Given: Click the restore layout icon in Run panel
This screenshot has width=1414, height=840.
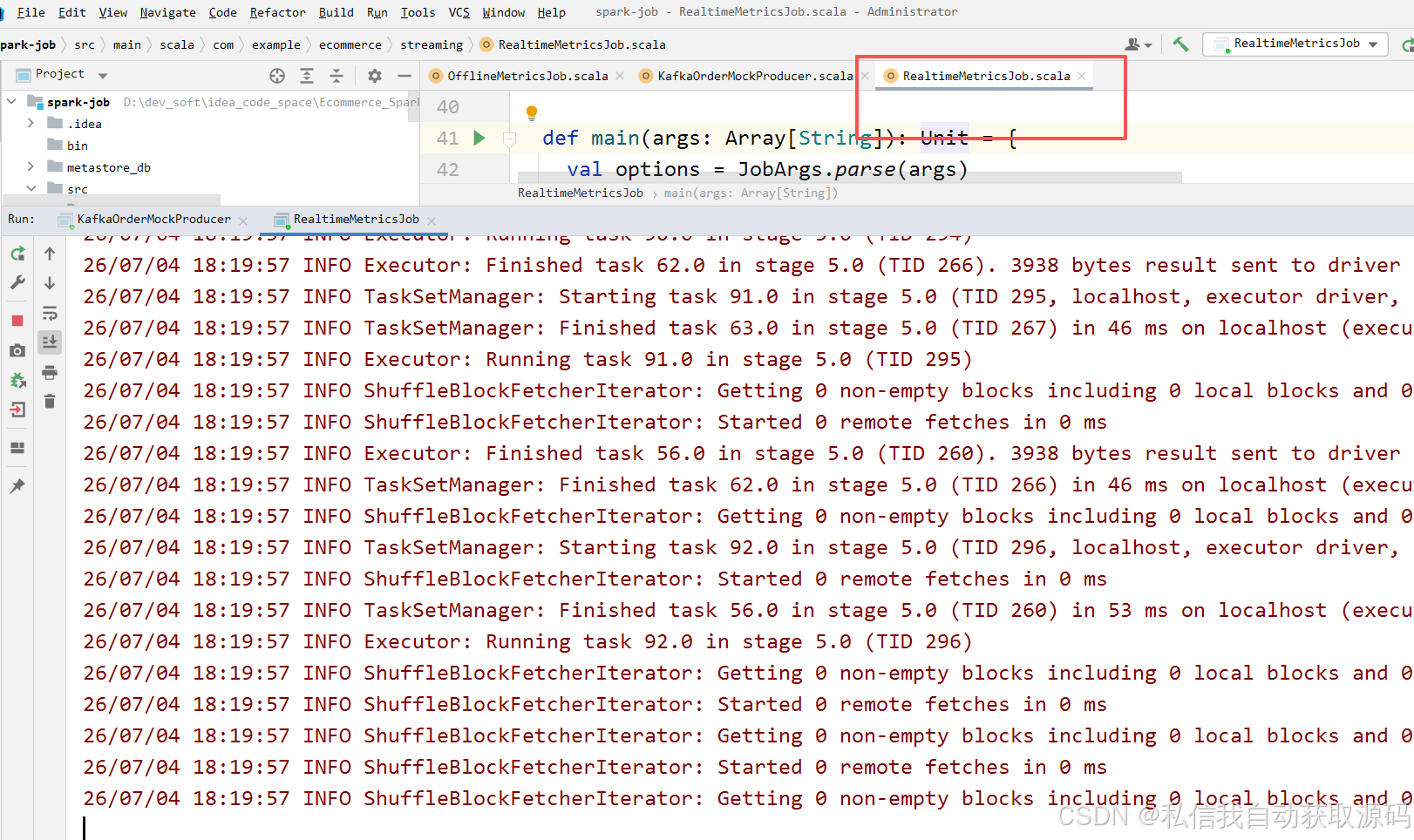Looking at the screenshot, I should [x=17, y=448].
